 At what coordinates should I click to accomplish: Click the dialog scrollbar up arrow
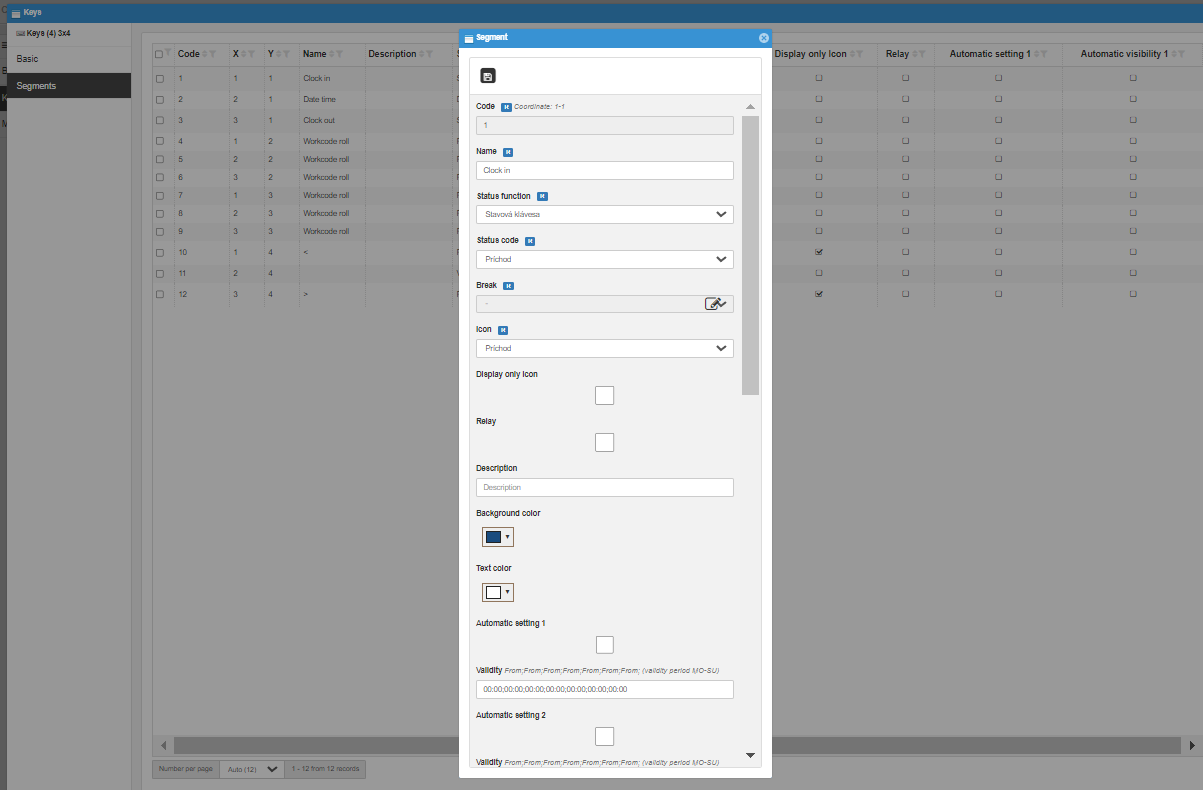(x=750, y=106)
